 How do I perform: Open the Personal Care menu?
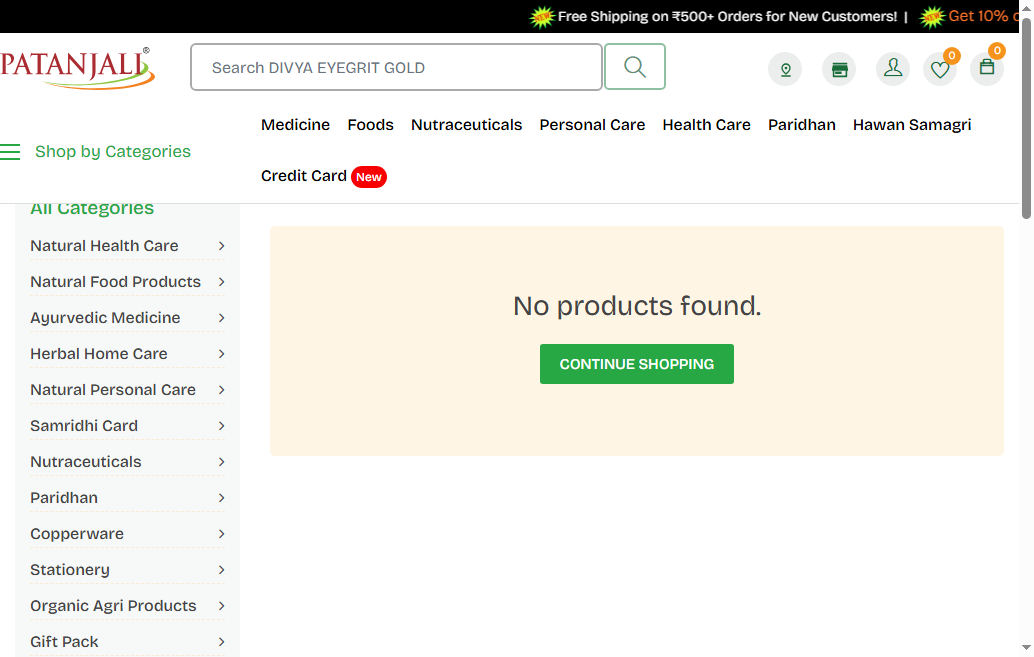click(x=592, y=125)
